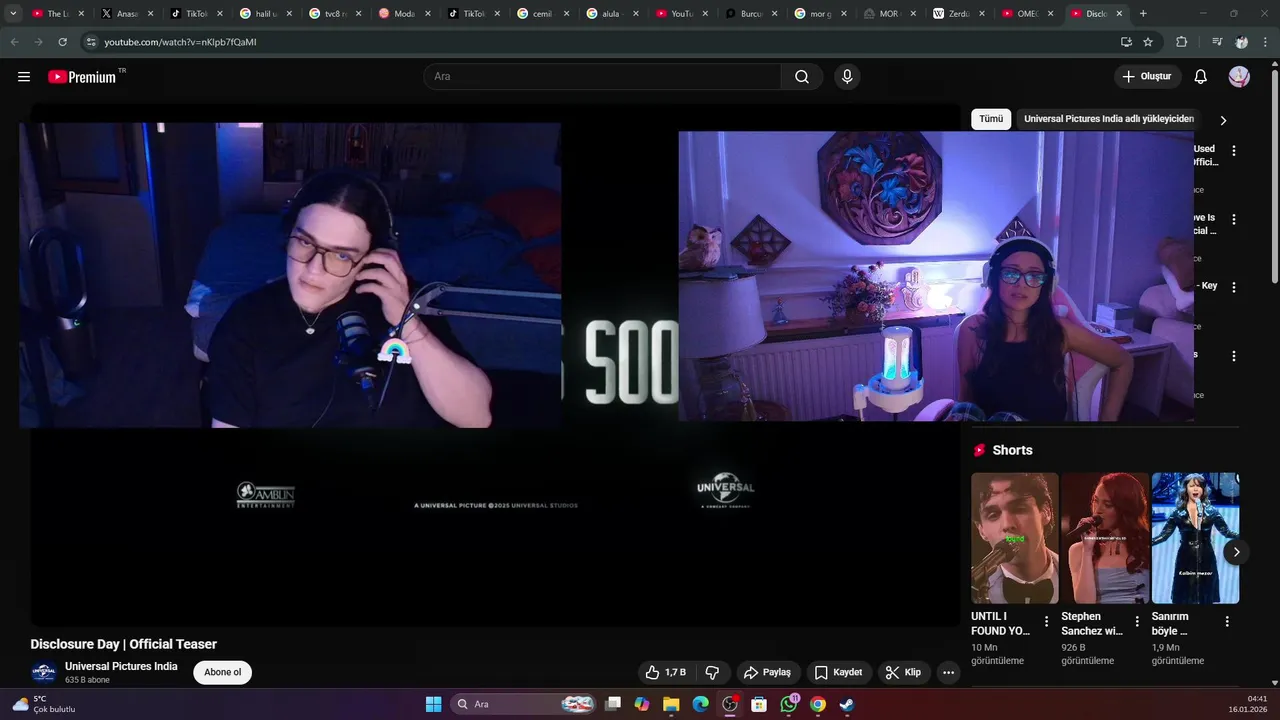Open options for Sanırım böyle short
1280x720 pixels.
pyautogui.click(x=1227, y=622)
